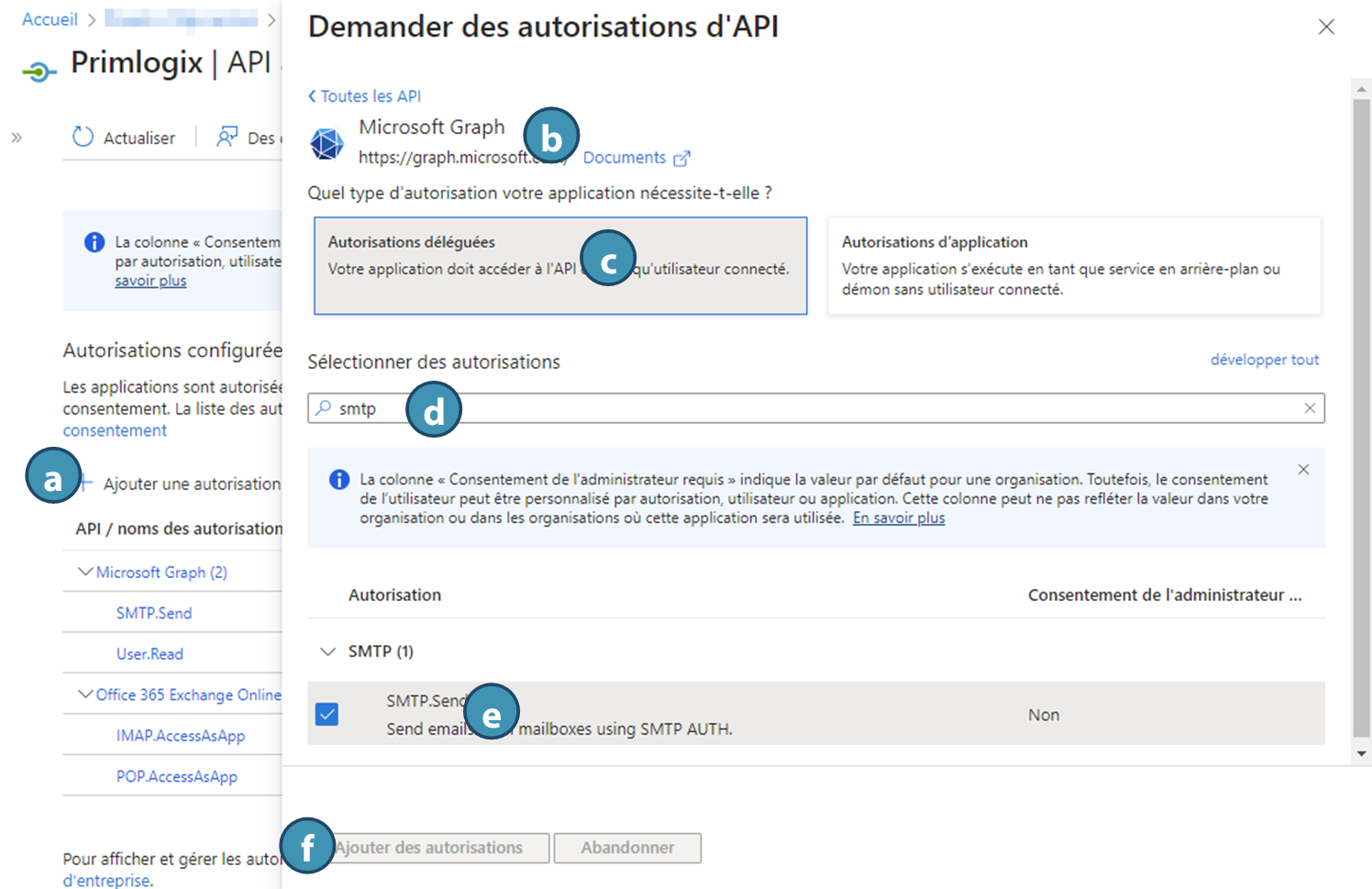Select Autorisations d'application option
The height and width of the screenshot is (889, 1372).
click(x=1074, y=266)
